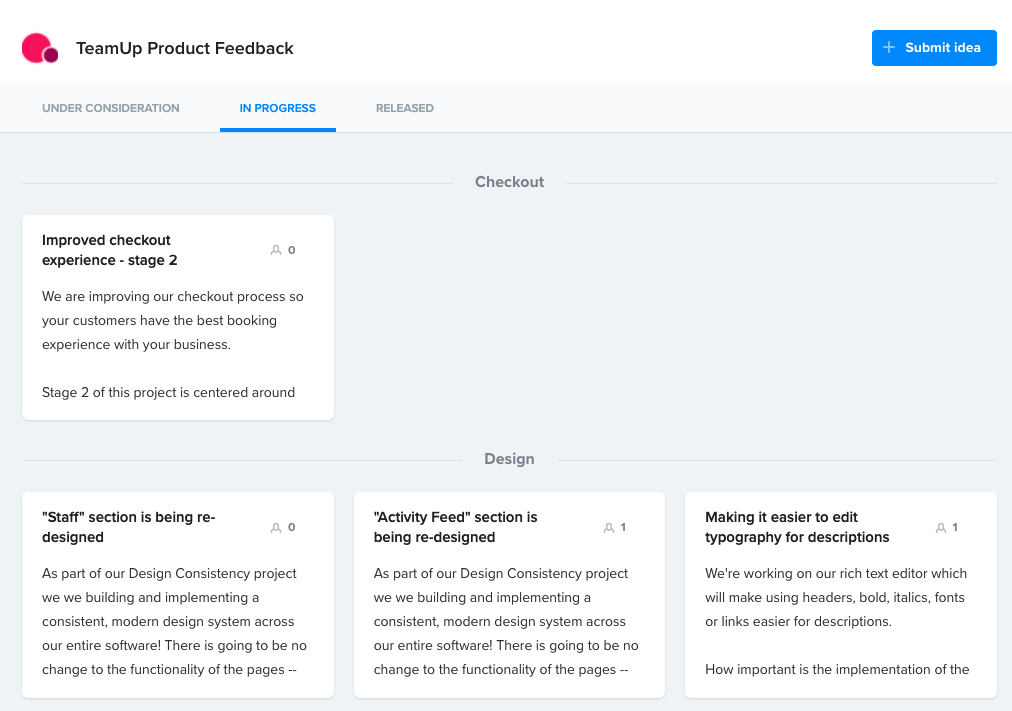Open "Staff" section is being re-designed title

click(x=128, y=527)
